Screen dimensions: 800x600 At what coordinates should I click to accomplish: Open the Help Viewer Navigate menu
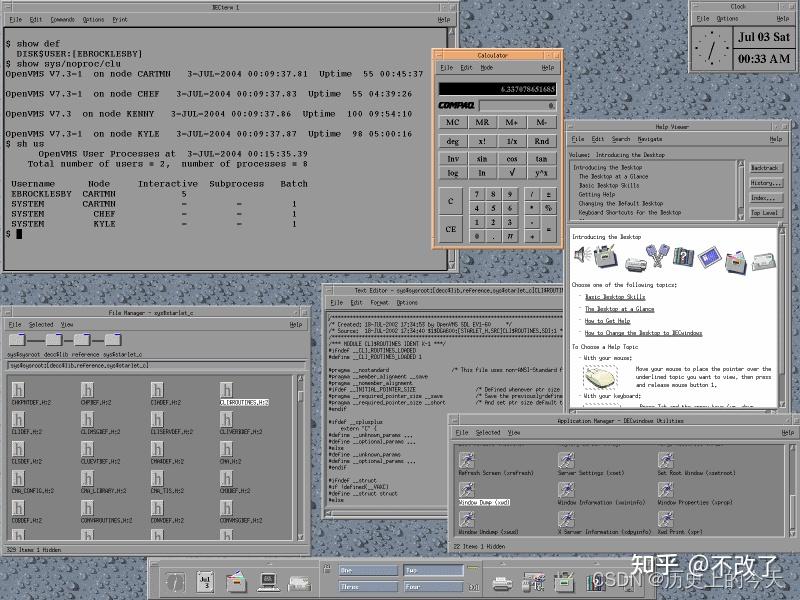[x=650, y=139]
